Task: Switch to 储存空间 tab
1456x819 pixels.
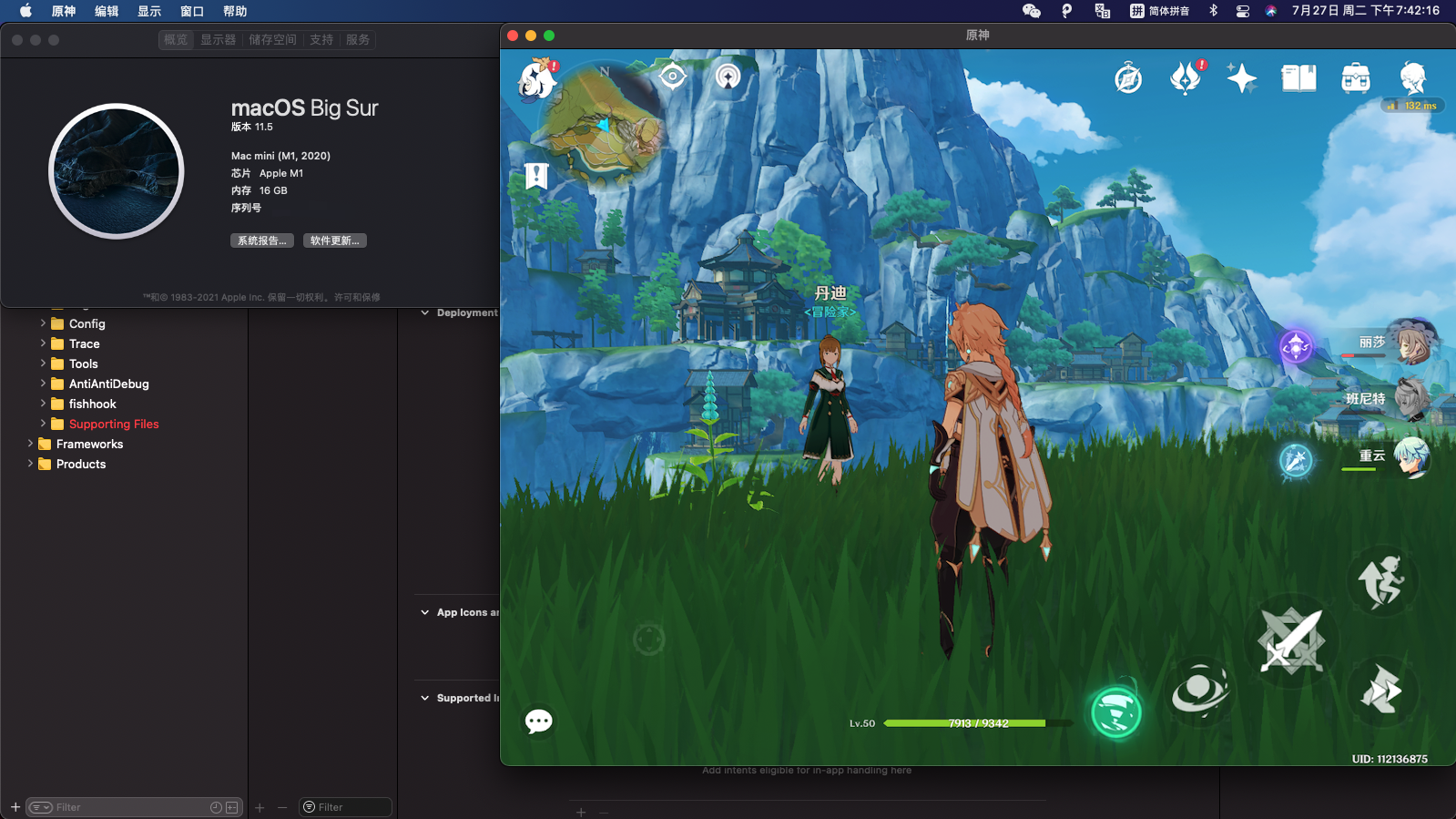Action: [272, 39]
